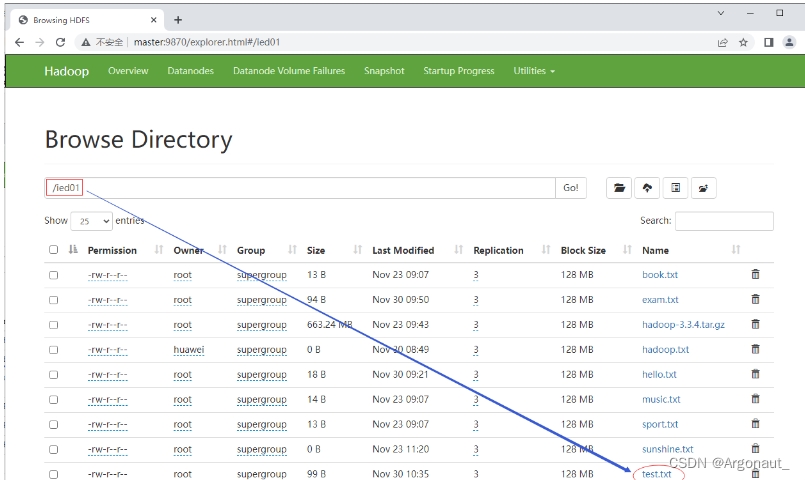
Task: Check the book.txt row checkbox
Action: [x=53, y=275]
